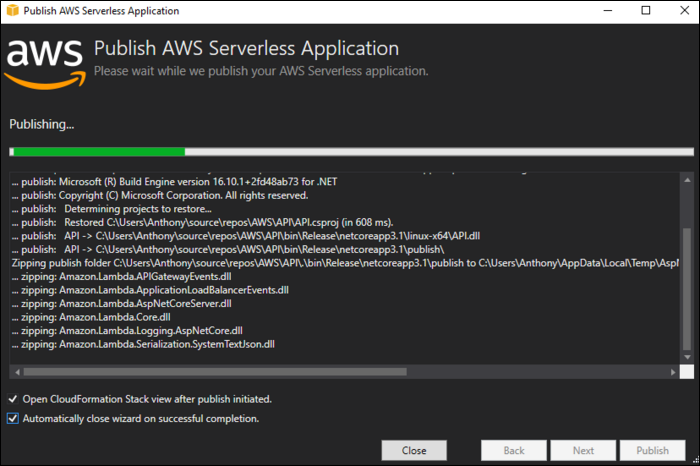Click the Back button
This screenshot has width=700, height=466.
tap(514, 450)
